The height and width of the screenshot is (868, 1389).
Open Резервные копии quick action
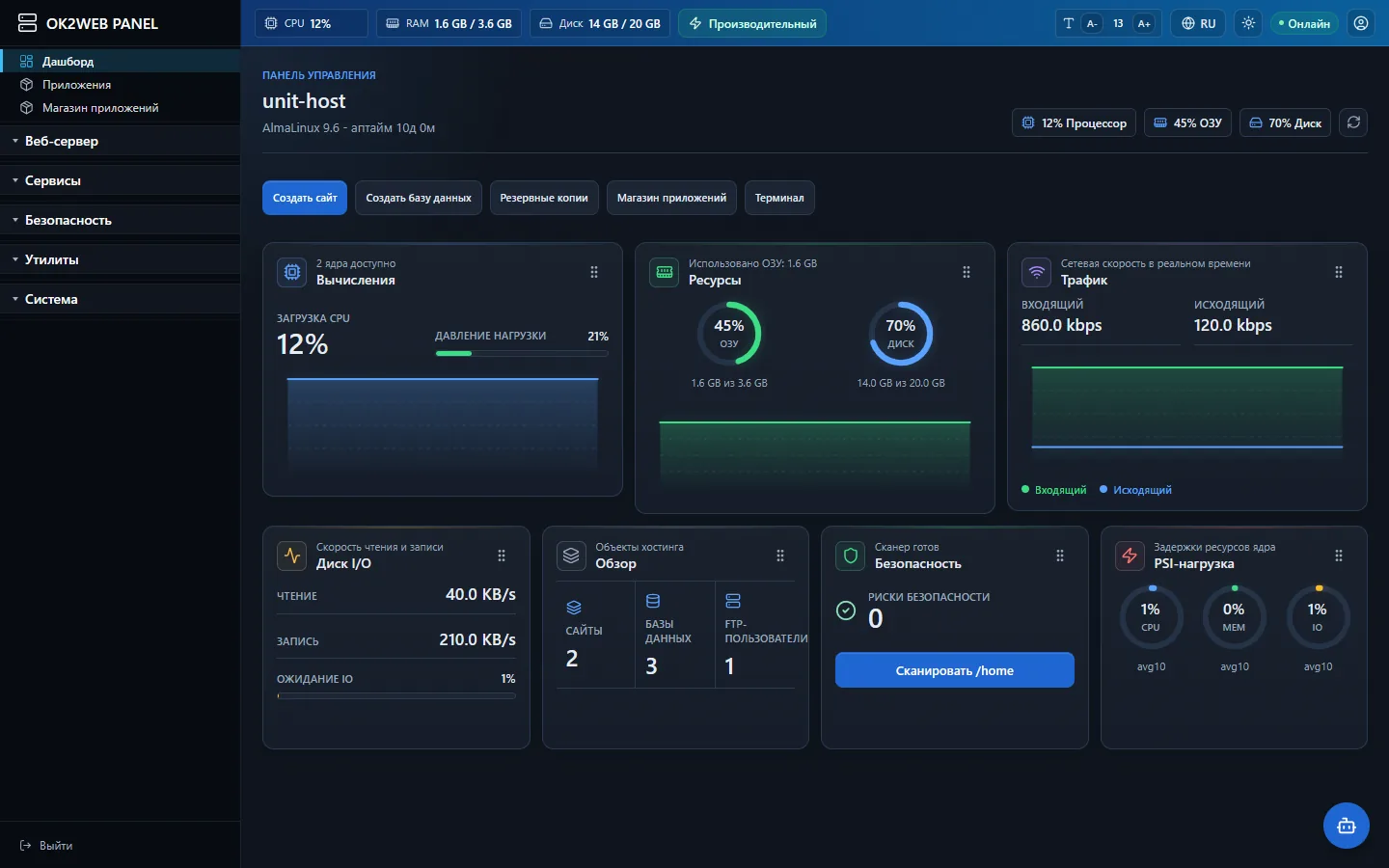coord(544,198)
